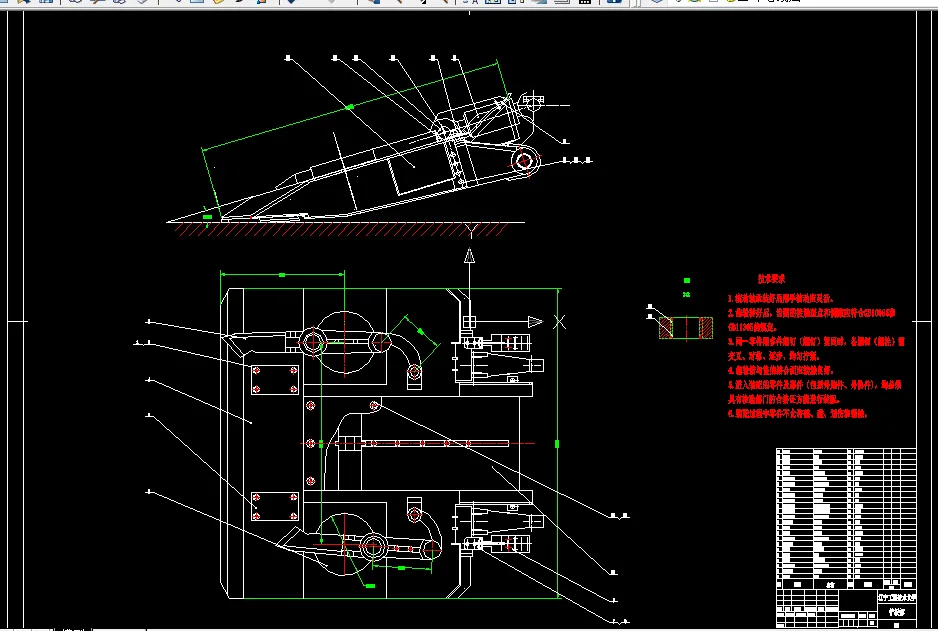The height and width of the screenshot is (631, 938).
Task: Click the green grip on the plan view's top horizontal dimension
Action: point(282,275)
